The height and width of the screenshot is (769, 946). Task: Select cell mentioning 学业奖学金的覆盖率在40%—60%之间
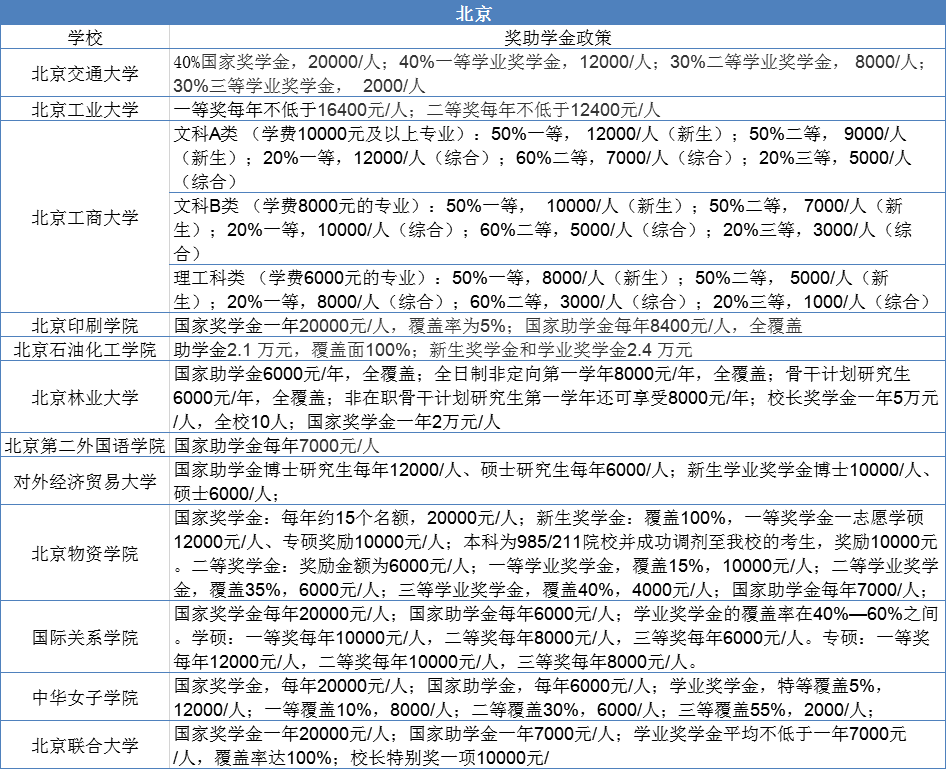tap(557, 636)
